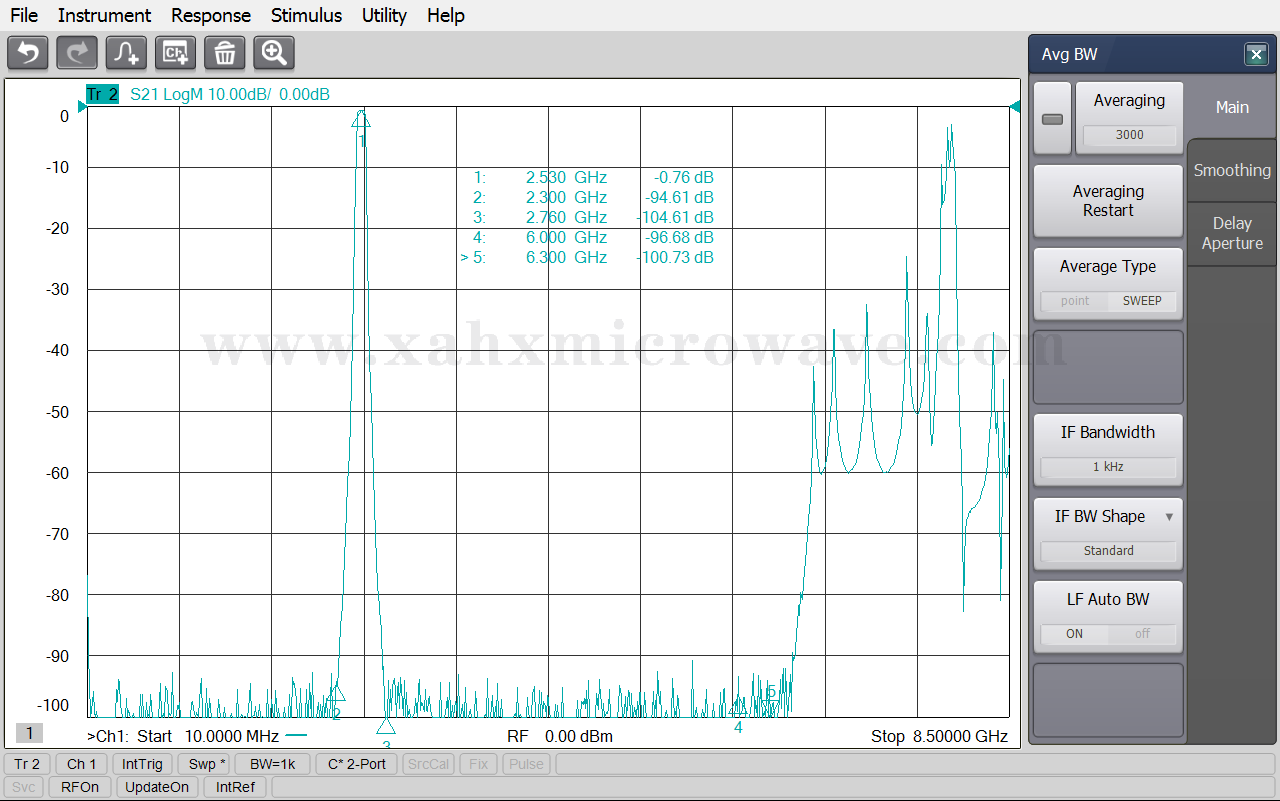Click the RFOn status bar button

tap(80, 787)
